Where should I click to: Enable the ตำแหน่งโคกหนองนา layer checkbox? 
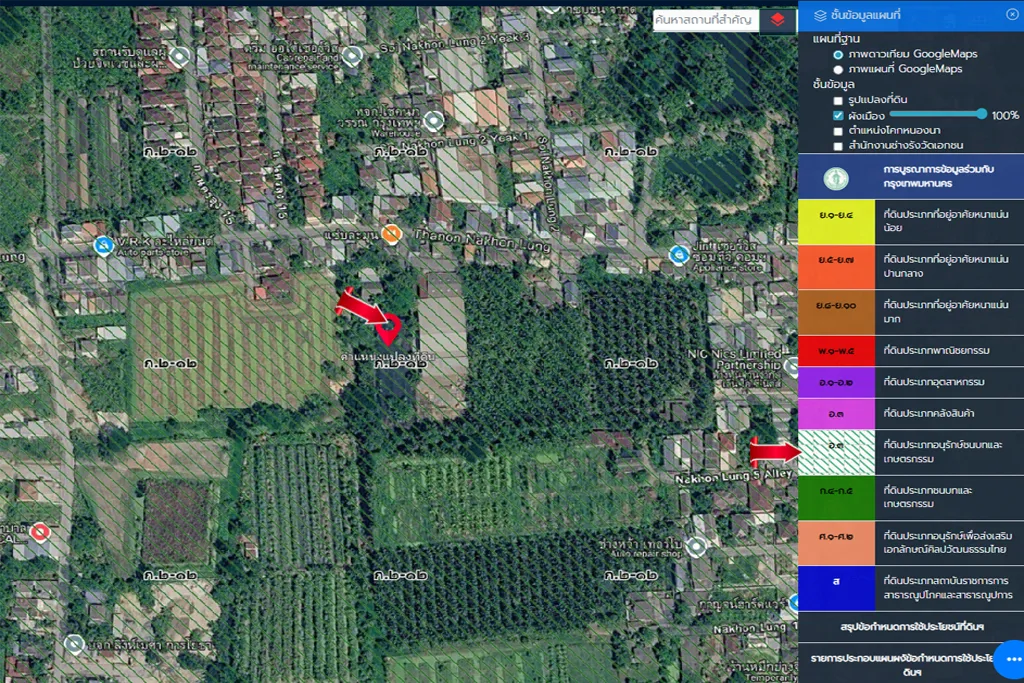[x=838, y=131]
